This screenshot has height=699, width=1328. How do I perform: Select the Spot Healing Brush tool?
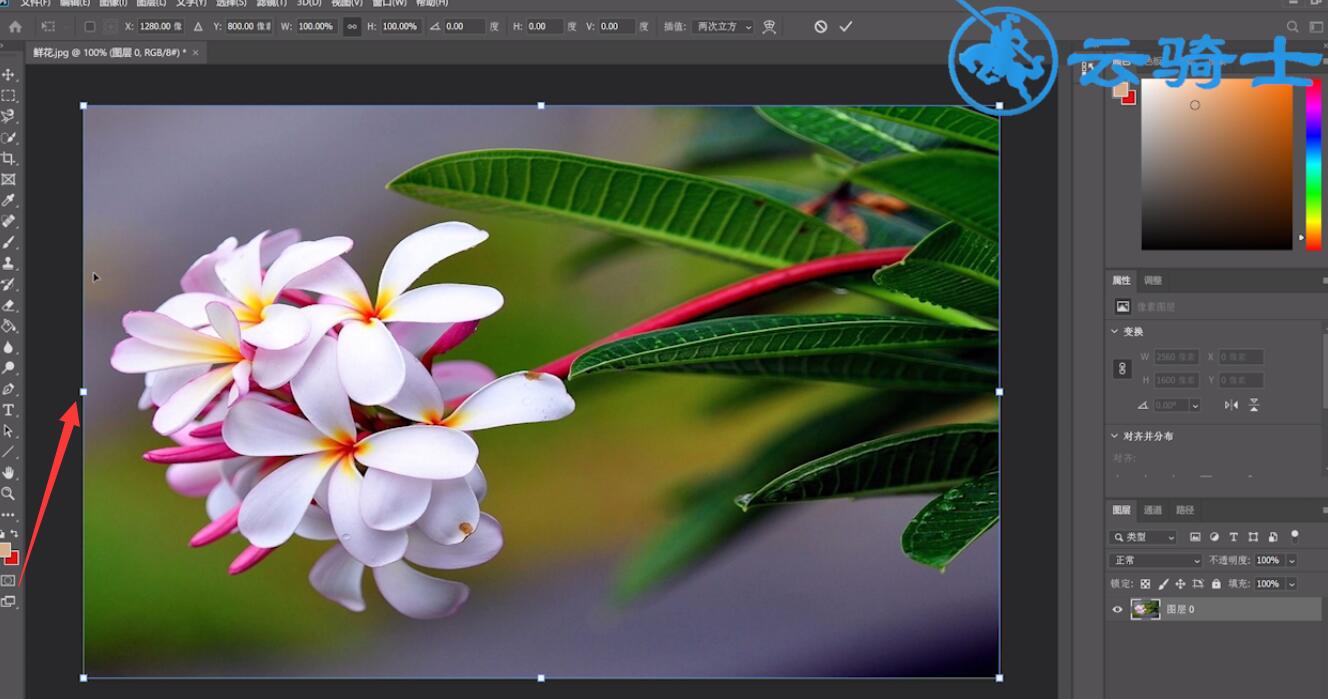tap(8, 221)
